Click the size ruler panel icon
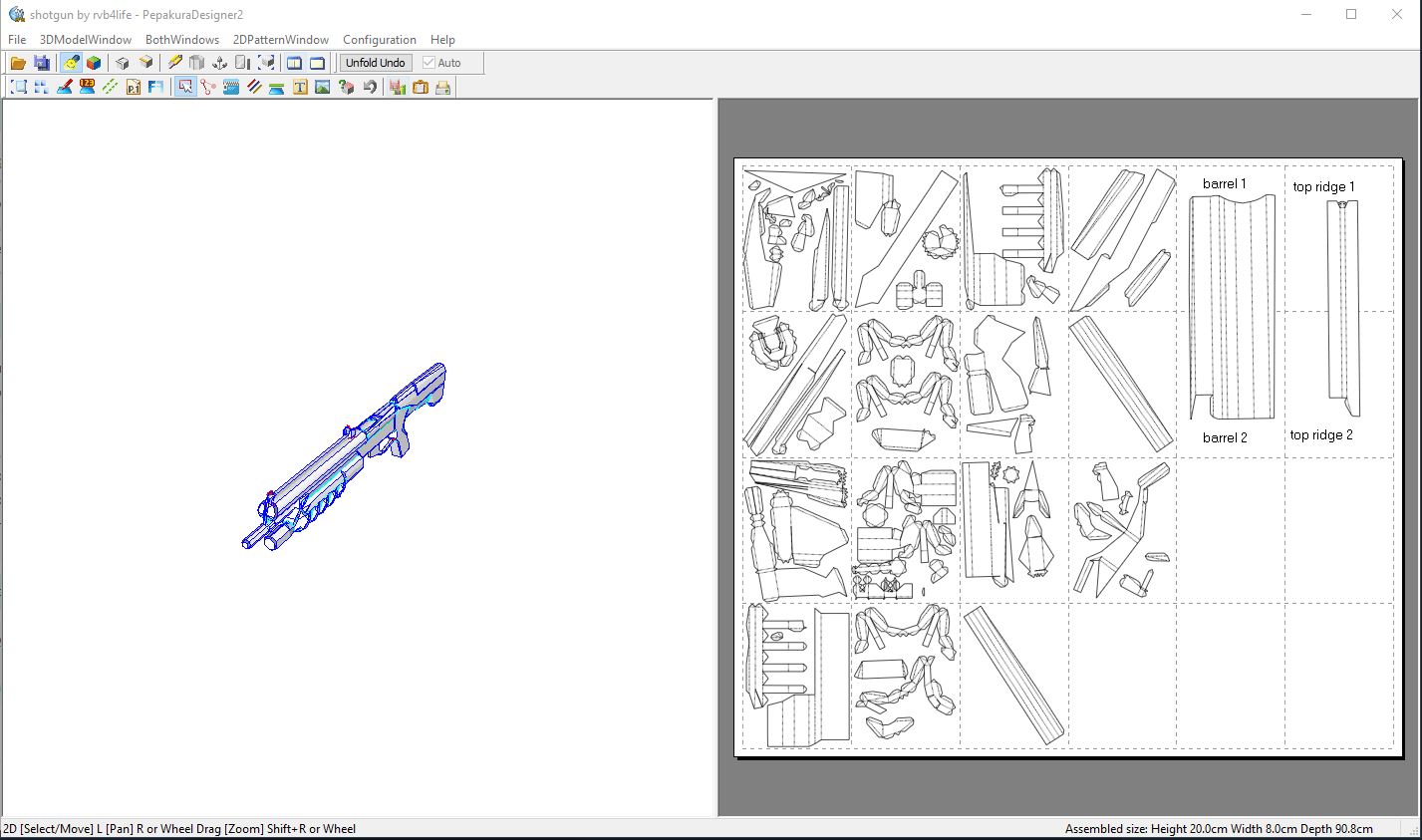 [242, 63]
